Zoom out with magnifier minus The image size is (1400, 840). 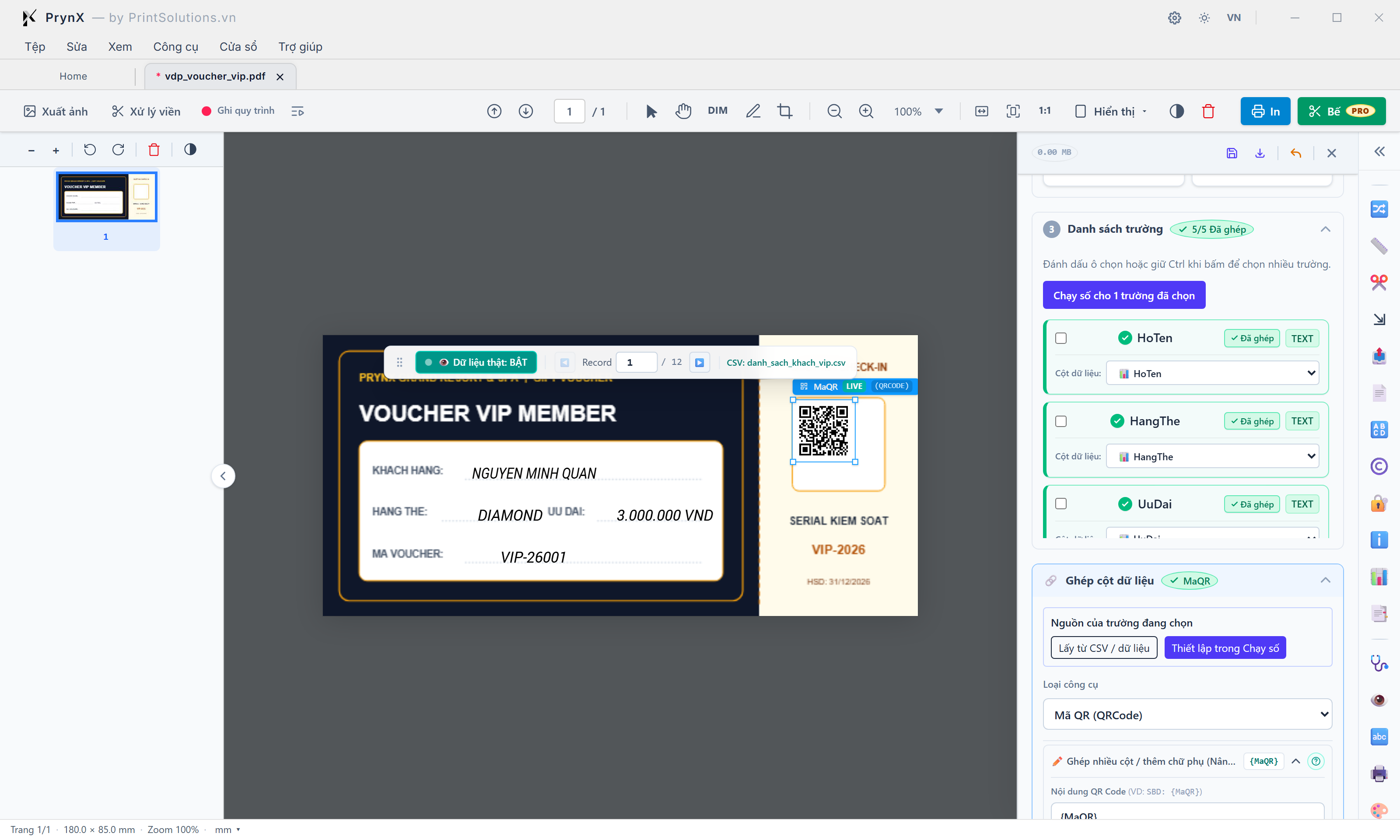pos(834,111)
